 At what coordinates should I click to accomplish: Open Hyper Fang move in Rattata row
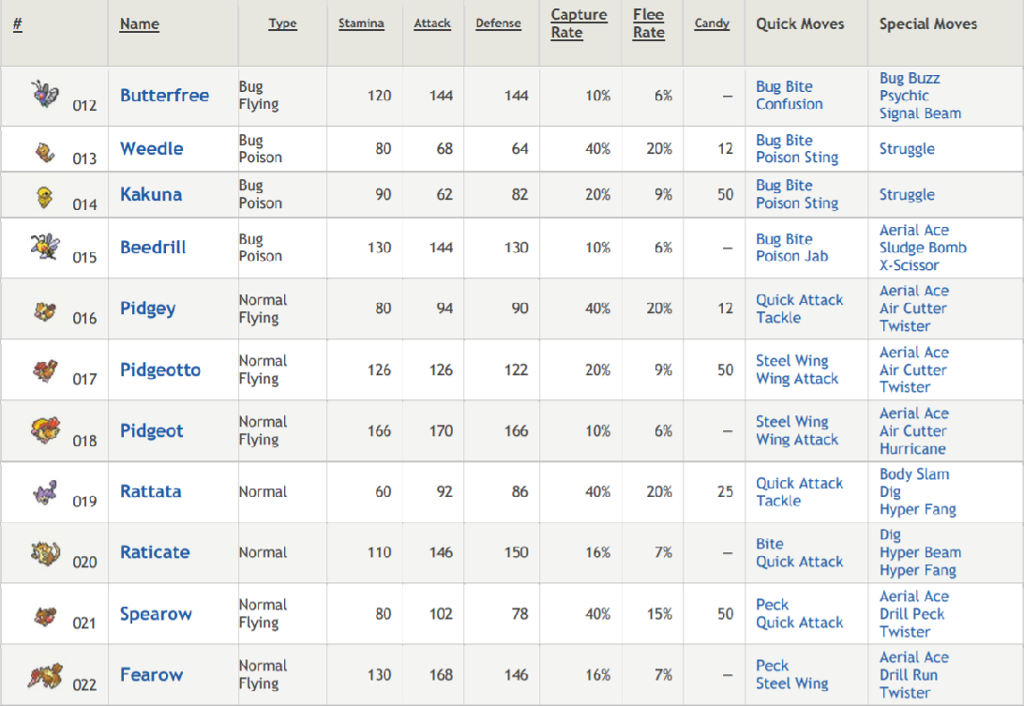pos(918,509)
